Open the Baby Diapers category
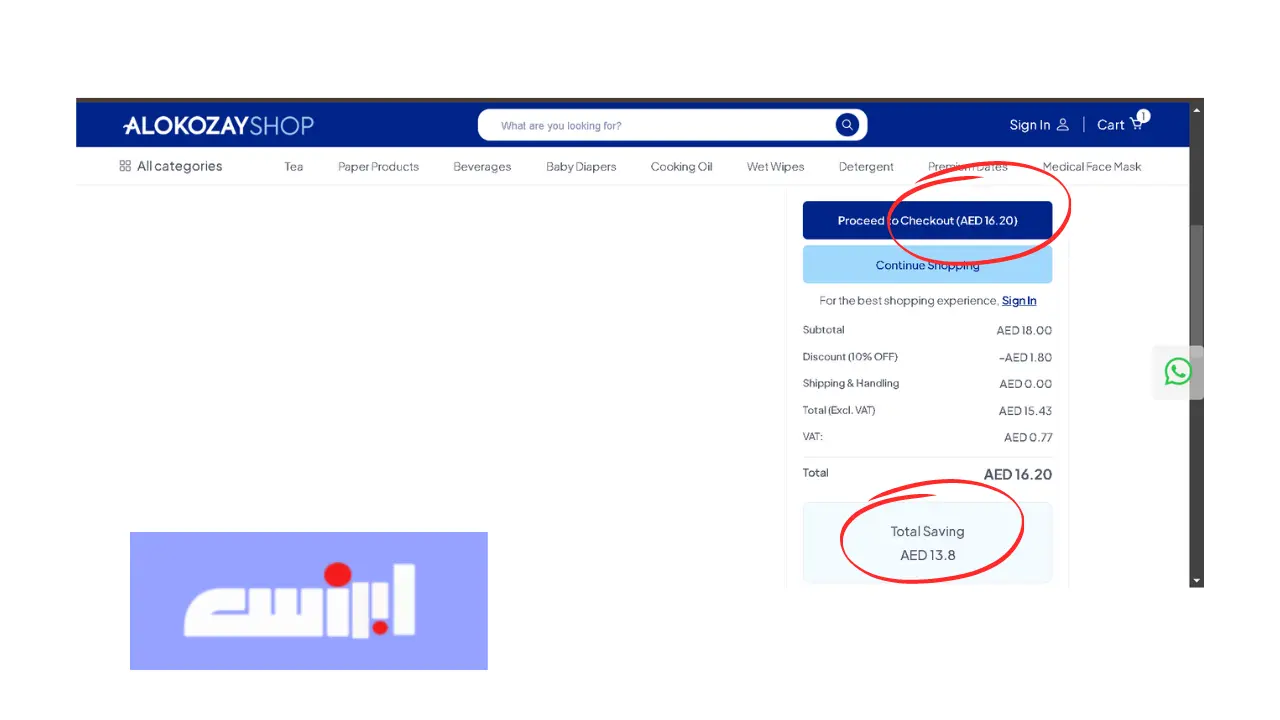This screenshot has width=1280, height=720. tap(581, 167)
